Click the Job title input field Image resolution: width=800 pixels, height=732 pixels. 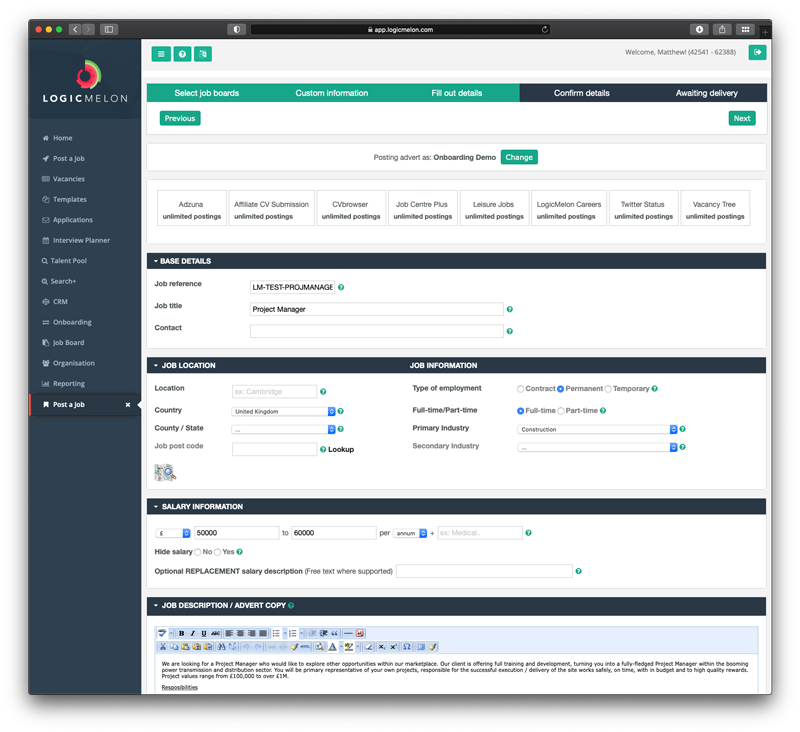point(377,309)
